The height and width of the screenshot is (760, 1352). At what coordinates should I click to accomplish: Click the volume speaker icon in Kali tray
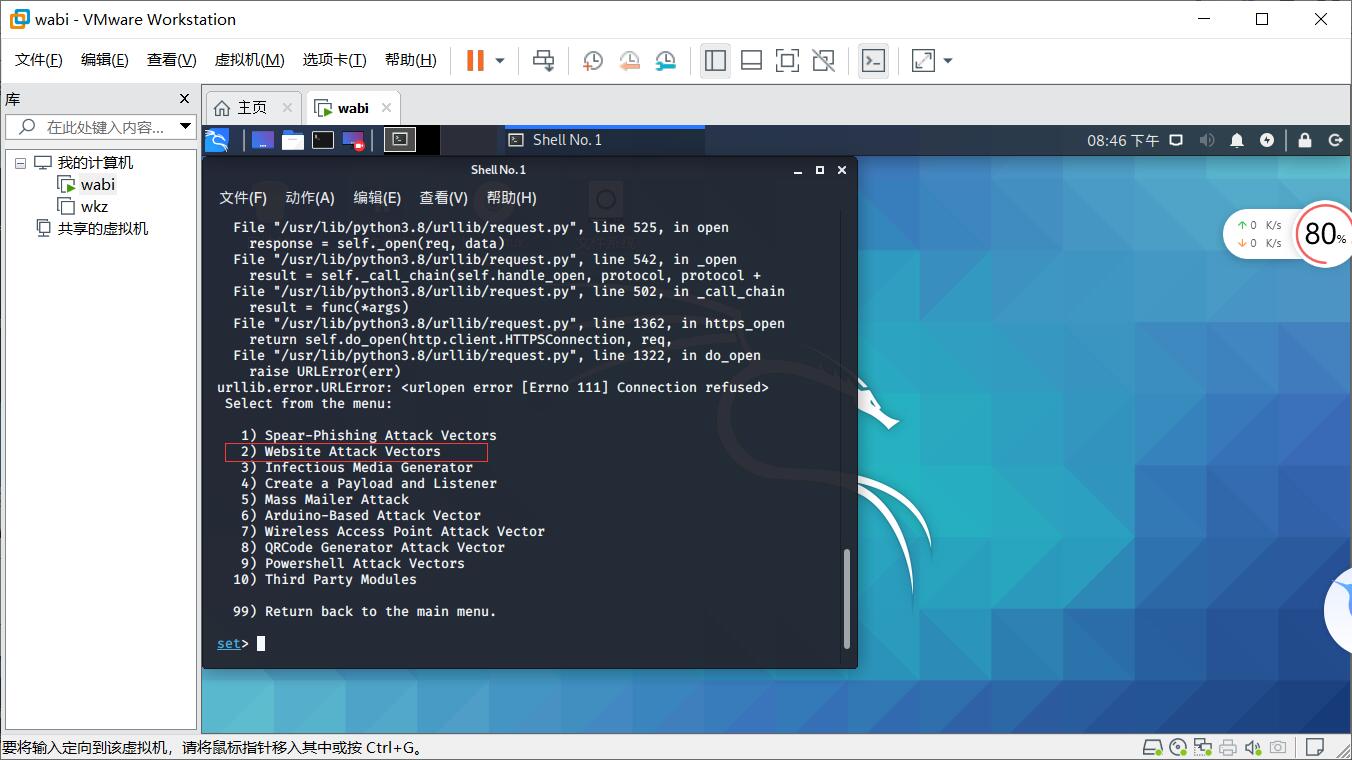[1207, 140]
